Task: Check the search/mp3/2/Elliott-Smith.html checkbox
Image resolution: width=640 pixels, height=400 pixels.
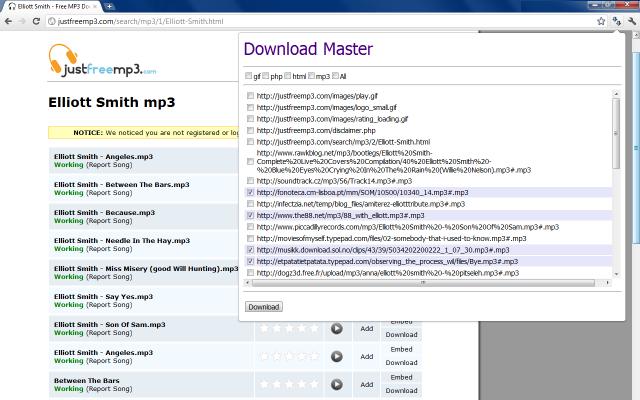Action: click(x=250, y=142)
